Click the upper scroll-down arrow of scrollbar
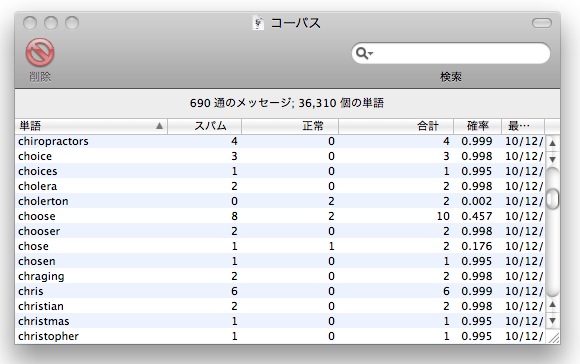The height and width of the screenshot is (364, 580). point(552,159)
